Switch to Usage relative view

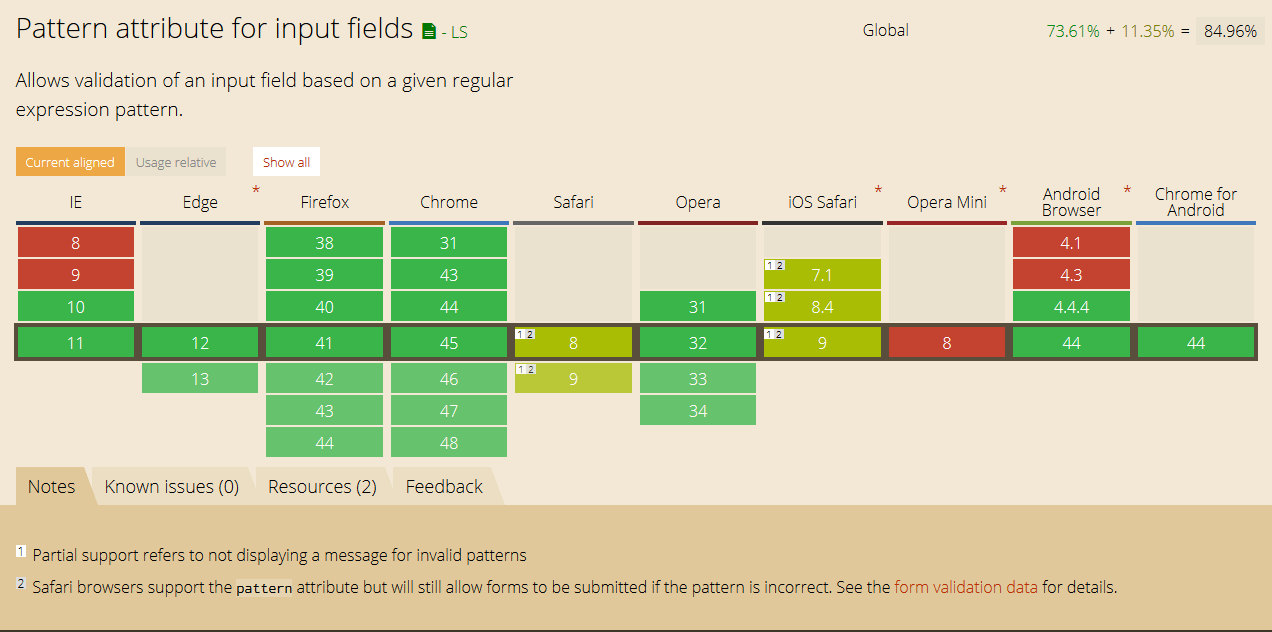click(x=176, y=162)
